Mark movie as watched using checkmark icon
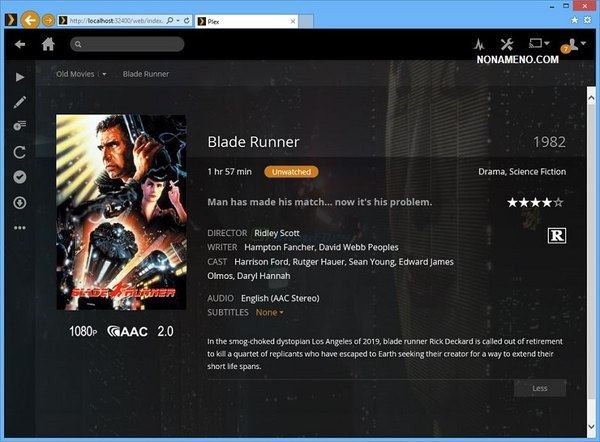 [x=20, y=178]
